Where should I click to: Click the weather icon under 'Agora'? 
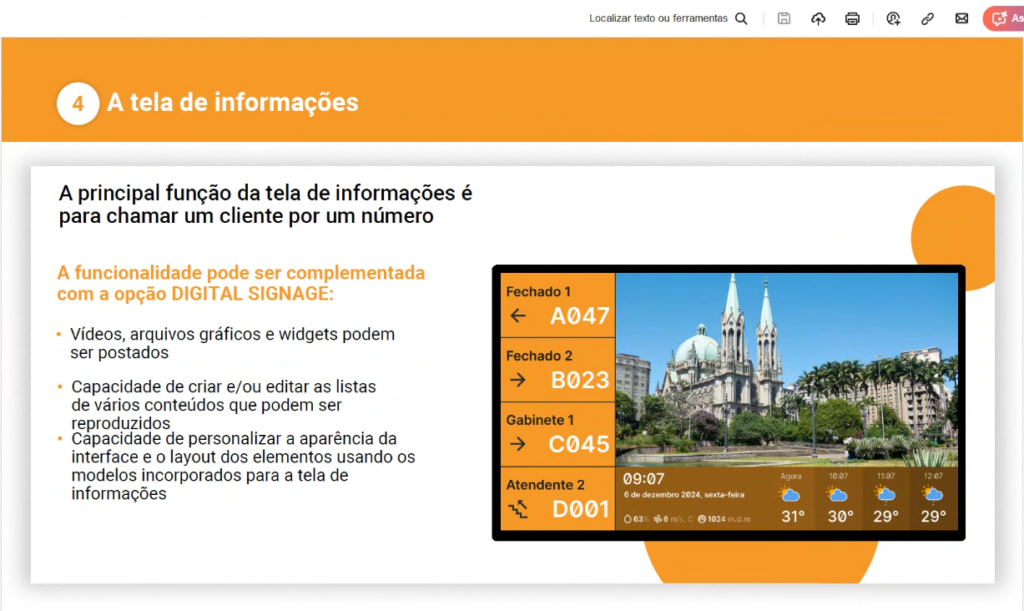790,495
